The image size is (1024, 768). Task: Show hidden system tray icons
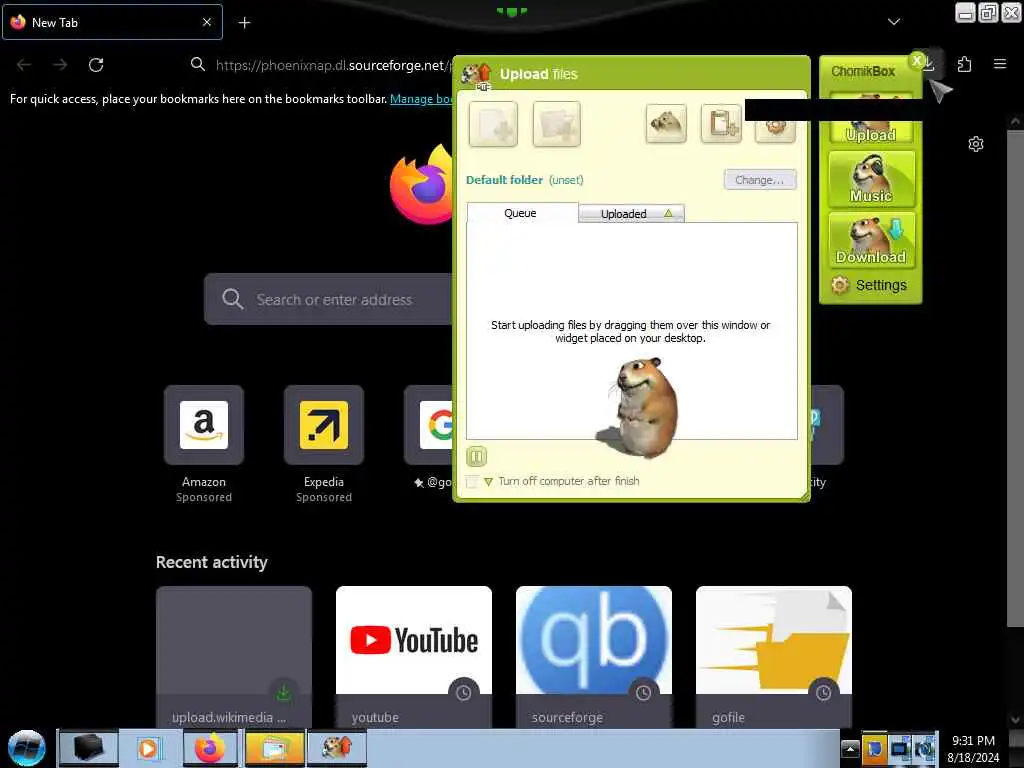[850, 748]
